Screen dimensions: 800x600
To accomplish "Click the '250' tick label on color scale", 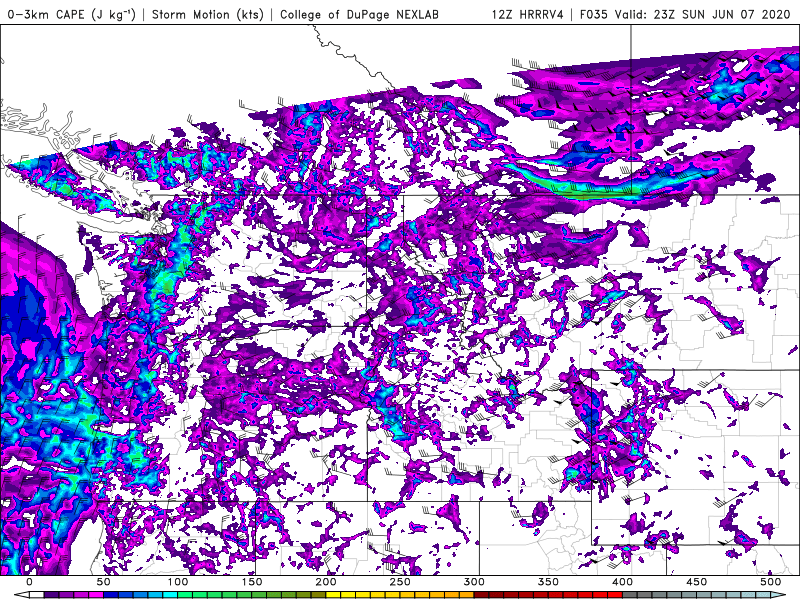I will point(400,582).
